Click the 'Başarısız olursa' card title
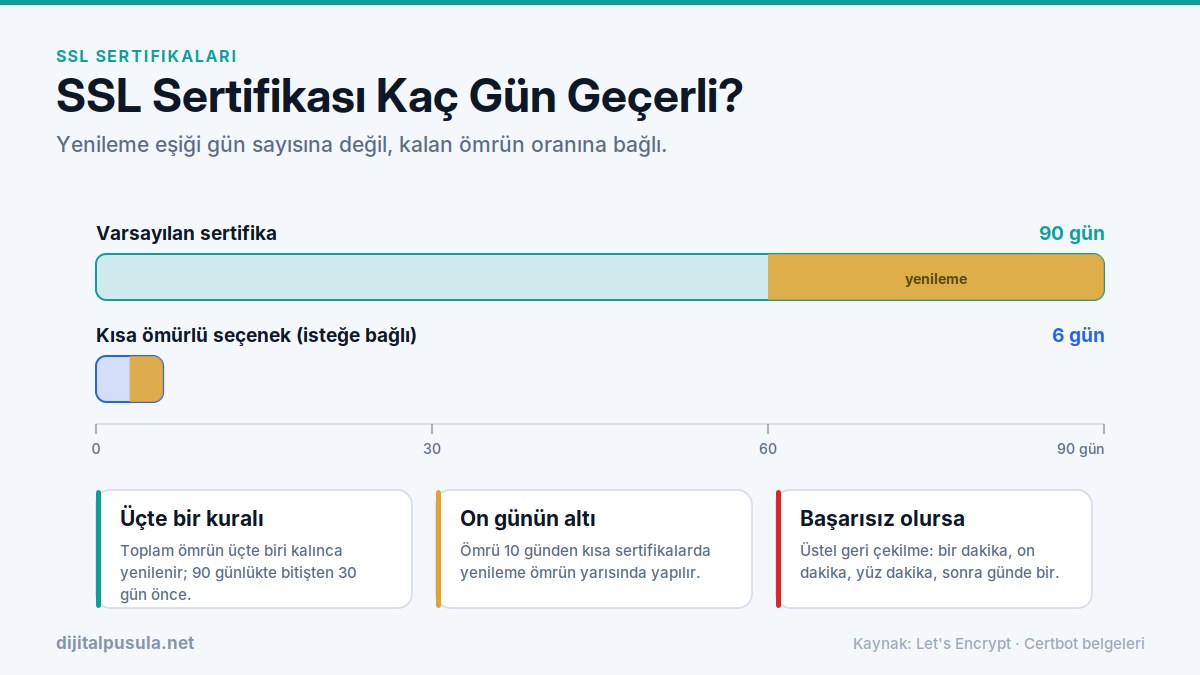This screenshot has height=675, width=1200. pyautogui.click(x=882, y=519)
